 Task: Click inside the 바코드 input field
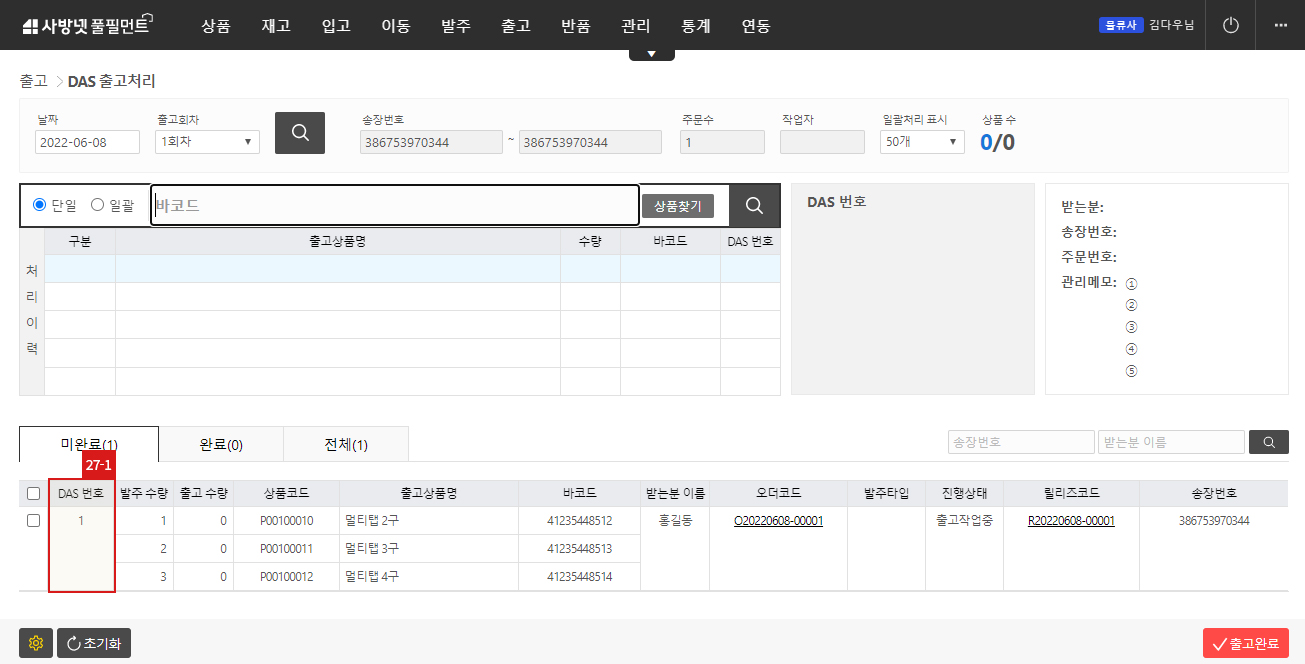pyautogui.click(x=395, y=204)
